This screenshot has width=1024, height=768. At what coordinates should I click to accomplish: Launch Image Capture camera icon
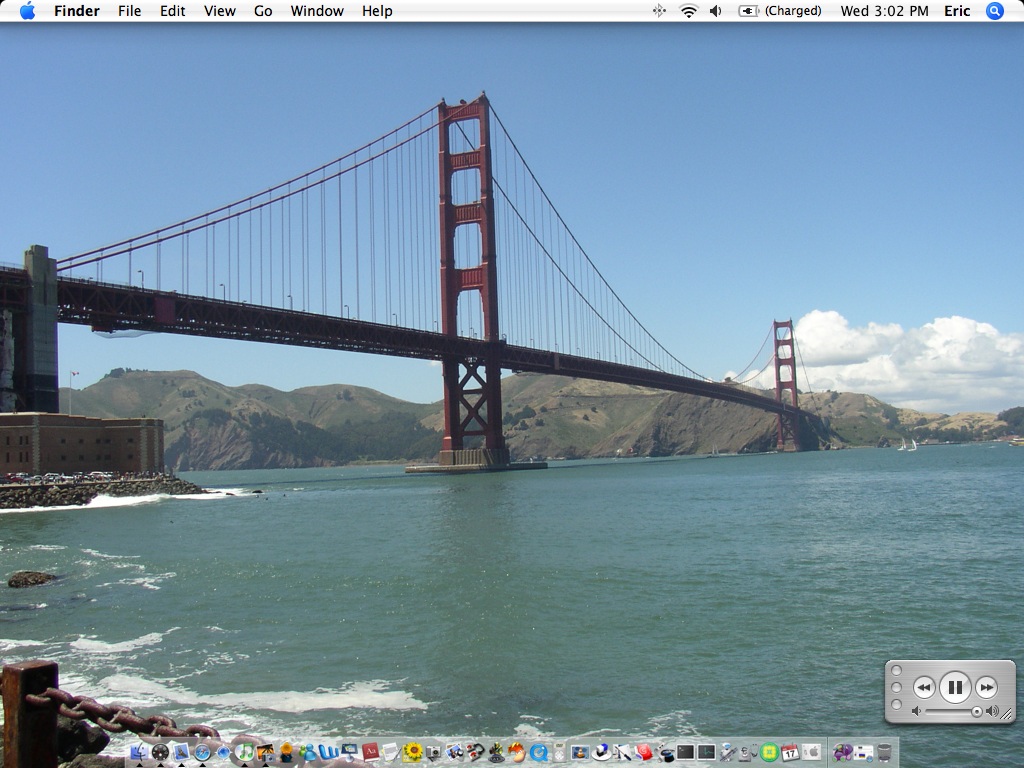pyautogui.click(x=434, y=752)
